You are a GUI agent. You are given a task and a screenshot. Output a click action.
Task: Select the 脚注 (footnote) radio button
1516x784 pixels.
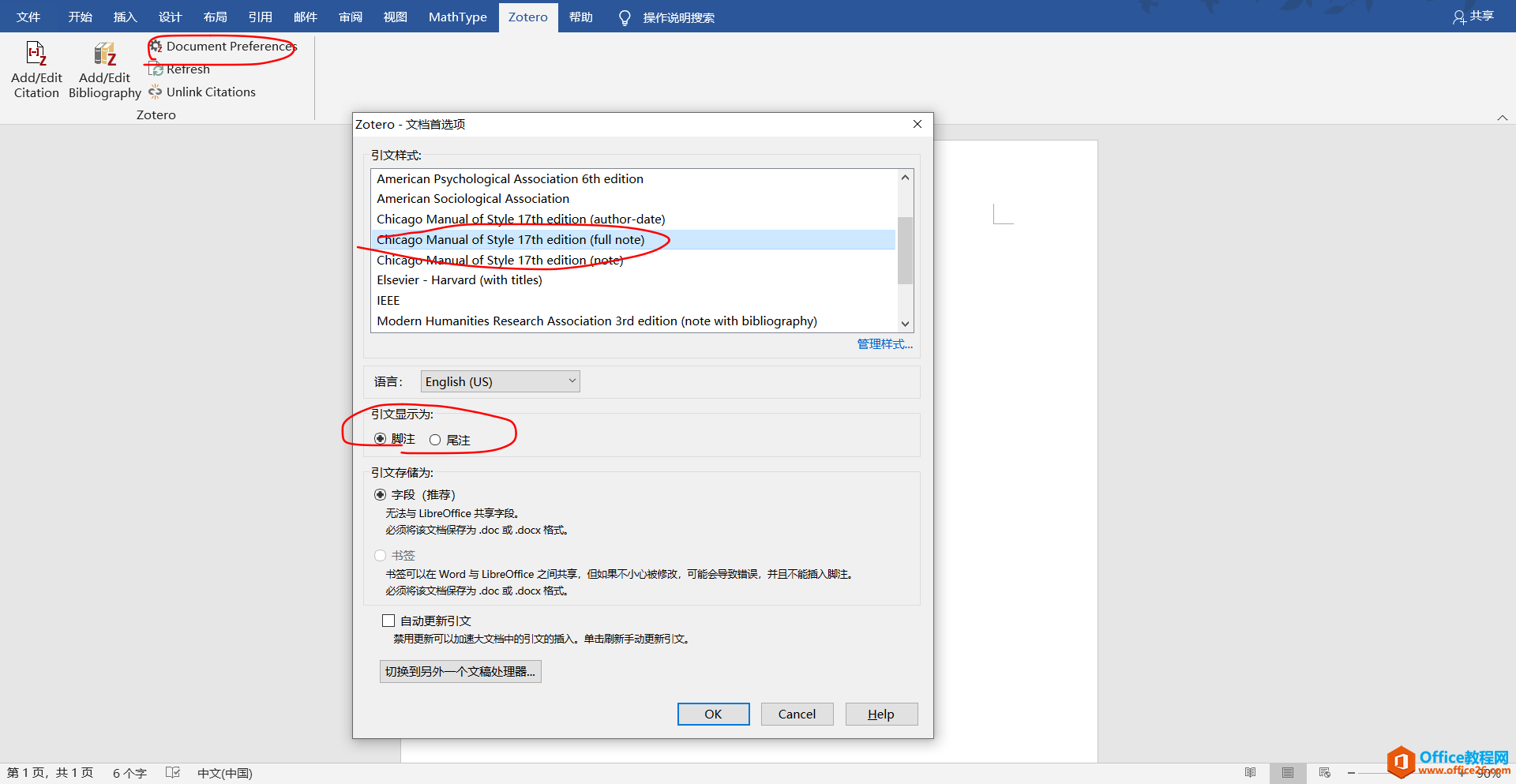(x=380, y=439)
